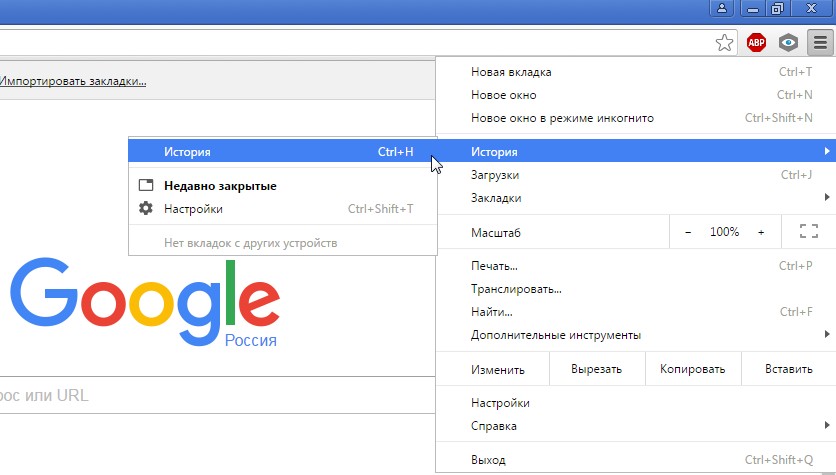Click the Нет вкладок с других устройств text
This screenshot has height=475, width=836.
pyautogui.click(x=251, y=243)
